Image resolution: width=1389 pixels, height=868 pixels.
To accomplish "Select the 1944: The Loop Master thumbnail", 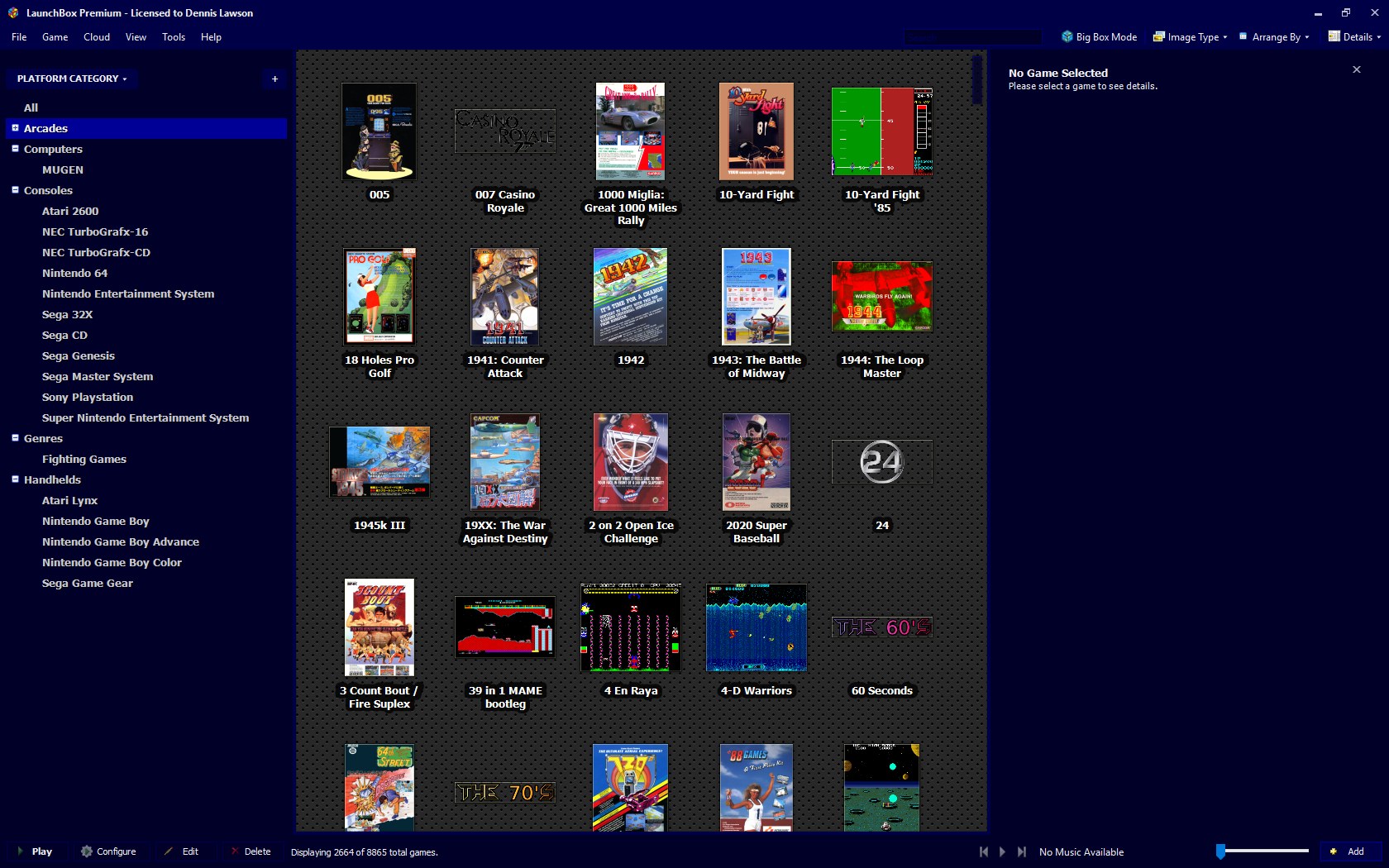I will [882, 297].
